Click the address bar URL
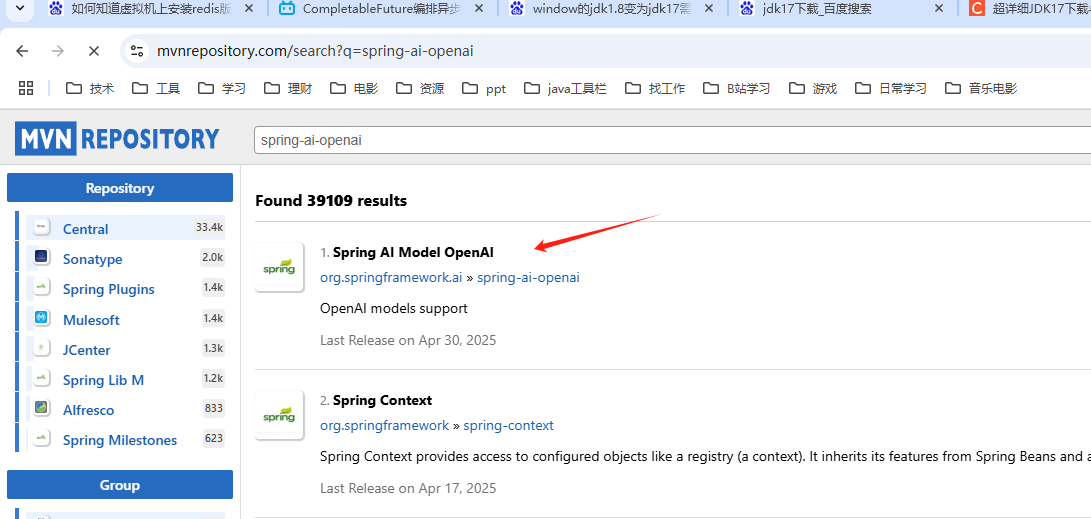This screenshot has width=1091, height=519. (x=315, y=51)
